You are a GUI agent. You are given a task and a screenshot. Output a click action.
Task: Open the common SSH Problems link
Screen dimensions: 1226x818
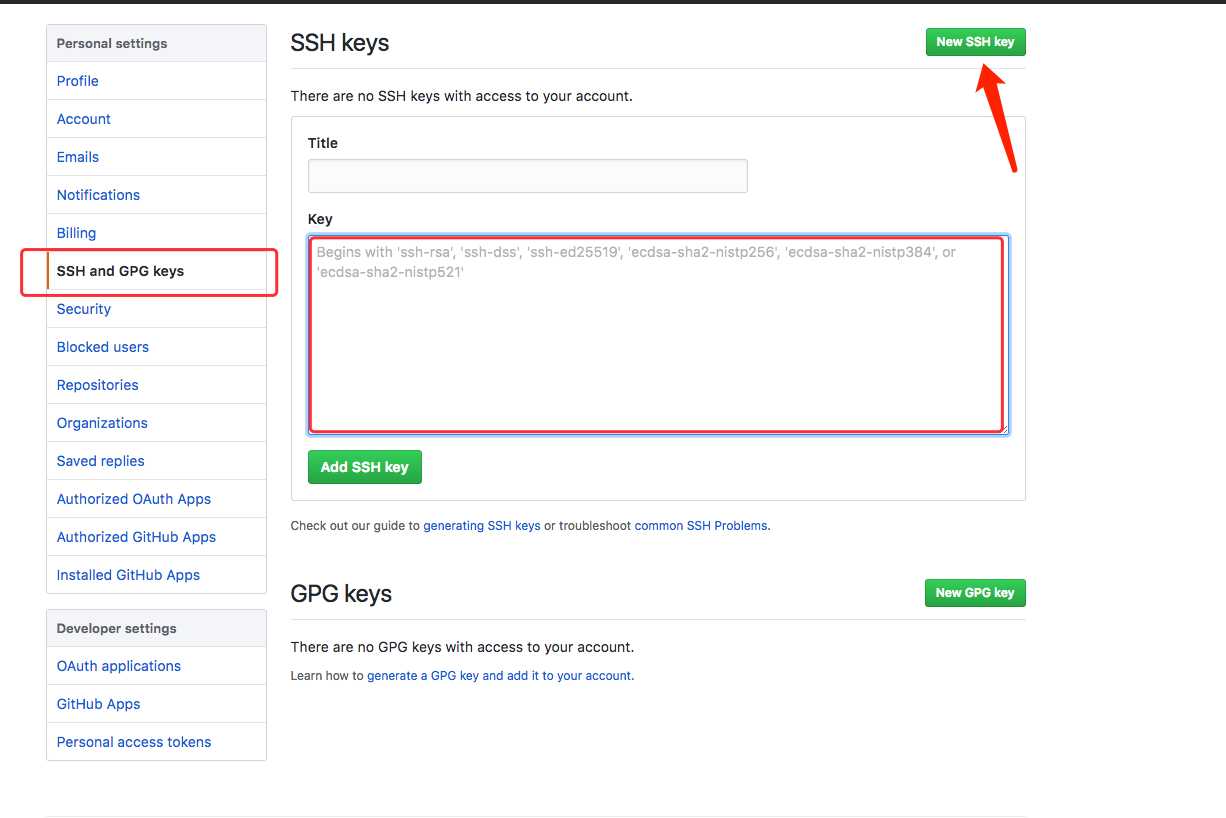point(701,526)
